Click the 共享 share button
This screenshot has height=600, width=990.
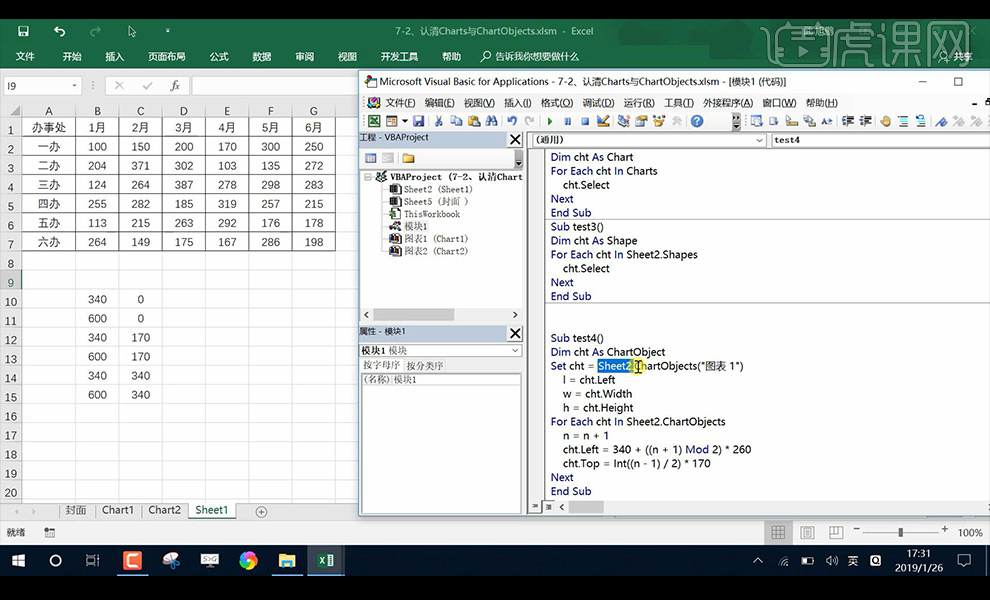[x=956, y=57]
